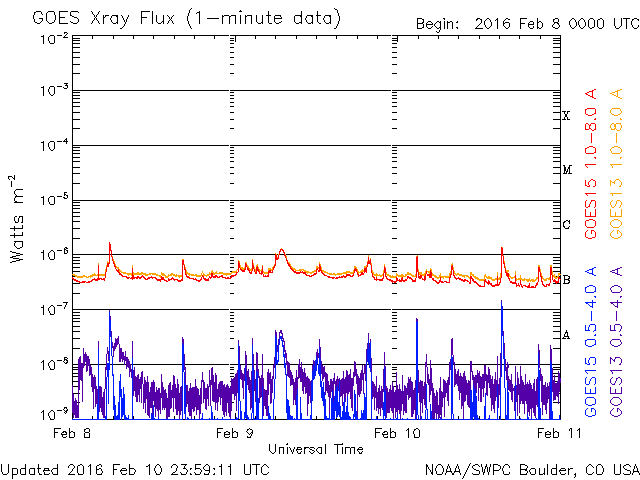Click the Feb 11 x-axis date label
This screenshot has width=640, height=480.
[x=553, y=434]
